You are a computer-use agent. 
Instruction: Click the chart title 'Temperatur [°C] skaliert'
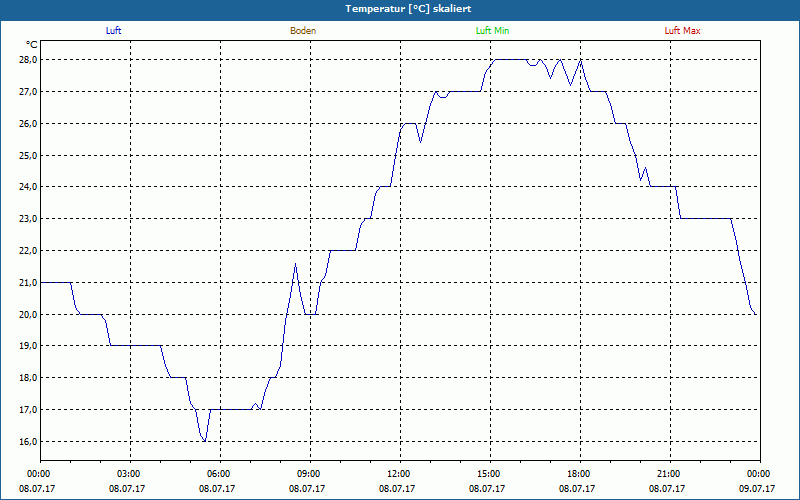(x=408, y=9)
